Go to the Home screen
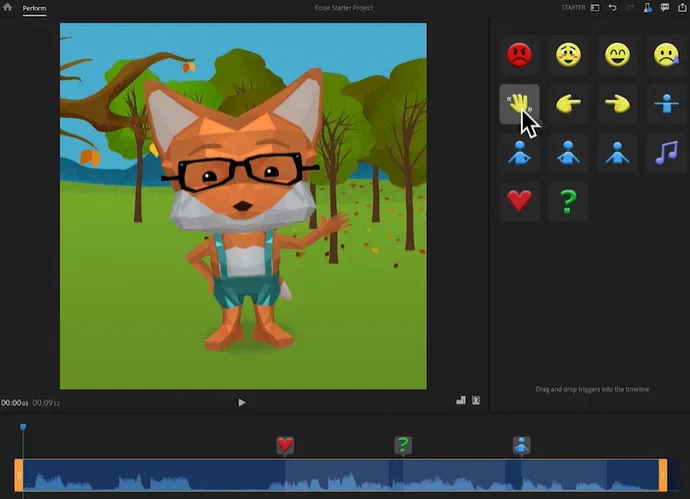This screenshot has height=499, width=690. 8,8
